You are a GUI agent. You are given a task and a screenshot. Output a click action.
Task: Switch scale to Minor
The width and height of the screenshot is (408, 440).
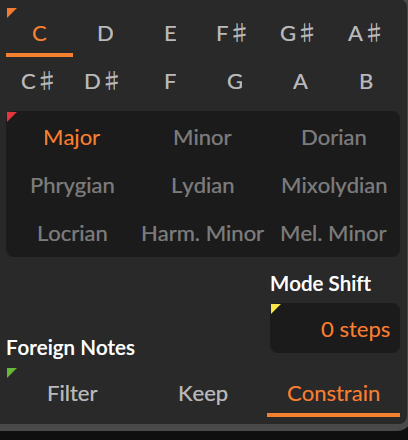click(203, 138)
